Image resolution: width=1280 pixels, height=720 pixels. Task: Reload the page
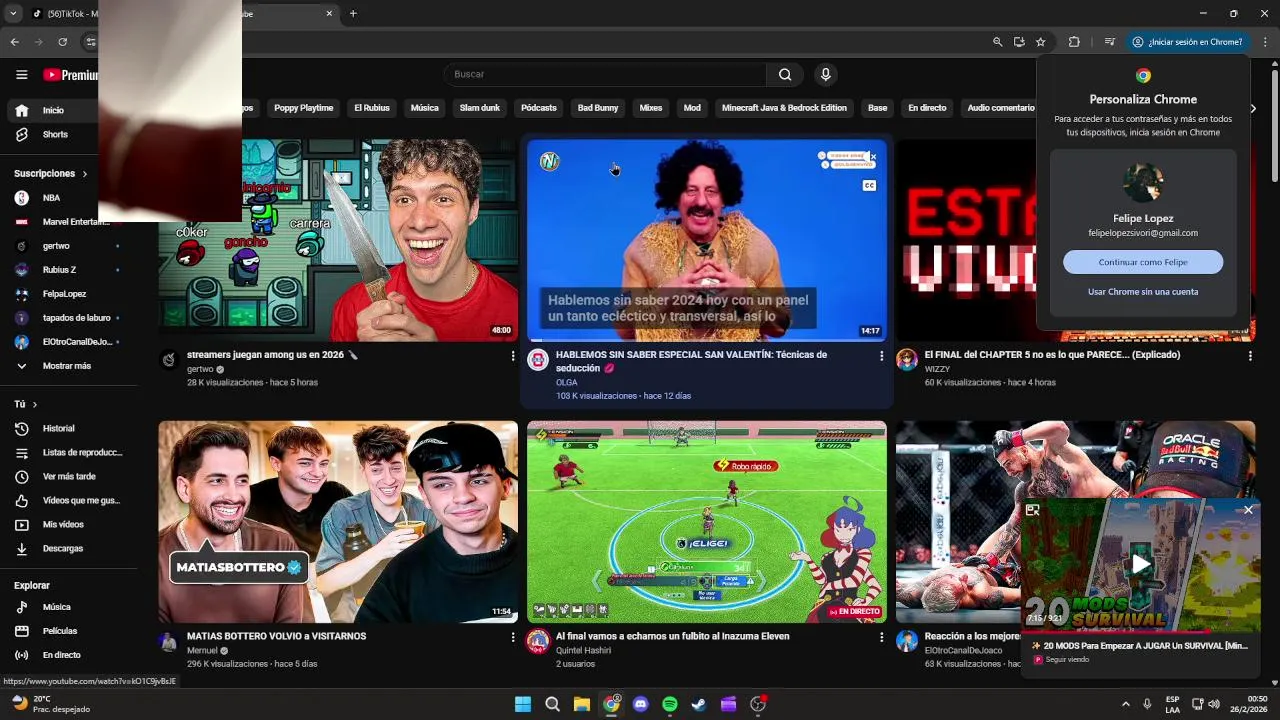pyautogui.click(x=62, y=42)
